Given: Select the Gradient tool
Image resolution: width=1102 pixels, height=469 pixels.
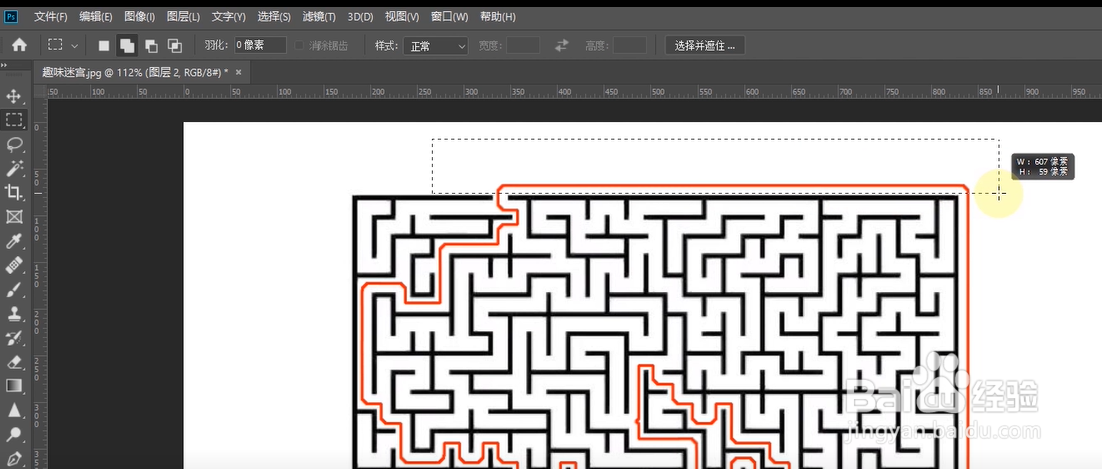Looking at the screenshot, I should (x=13, y=385).
